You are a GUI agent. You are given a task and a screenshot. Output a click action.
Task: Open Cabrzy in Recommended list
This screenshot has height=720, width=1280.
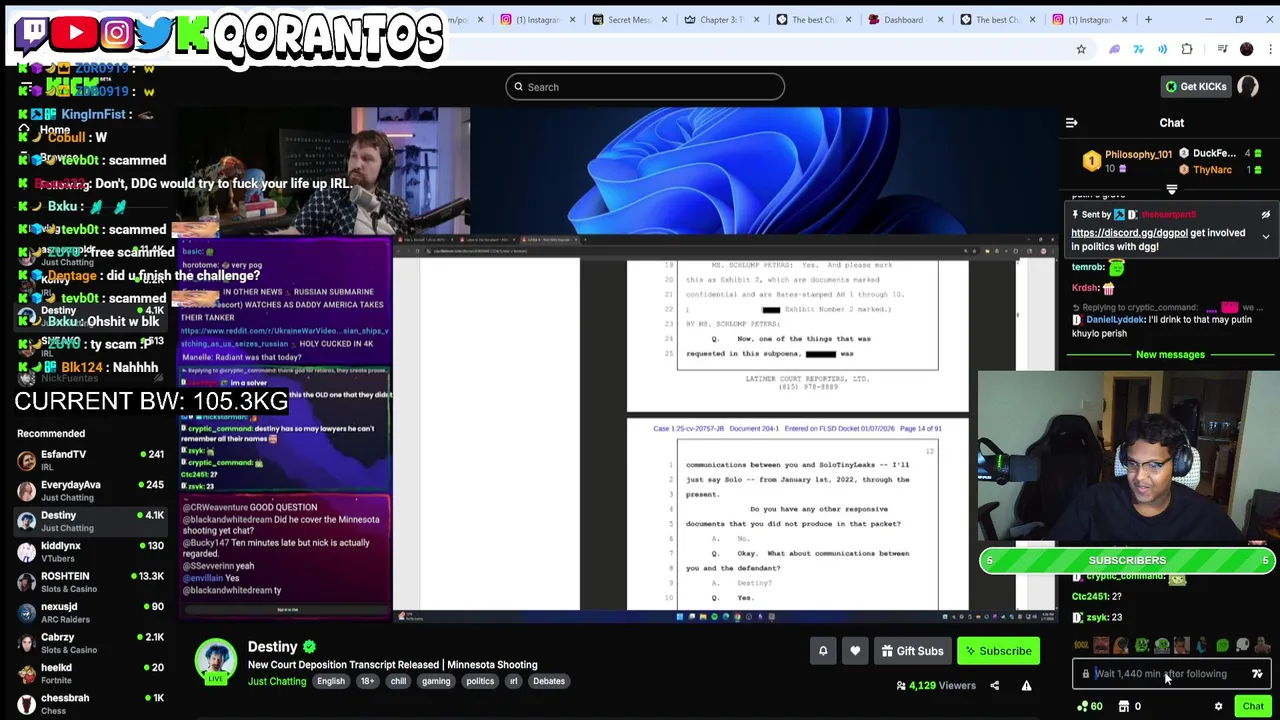(90, 643)
